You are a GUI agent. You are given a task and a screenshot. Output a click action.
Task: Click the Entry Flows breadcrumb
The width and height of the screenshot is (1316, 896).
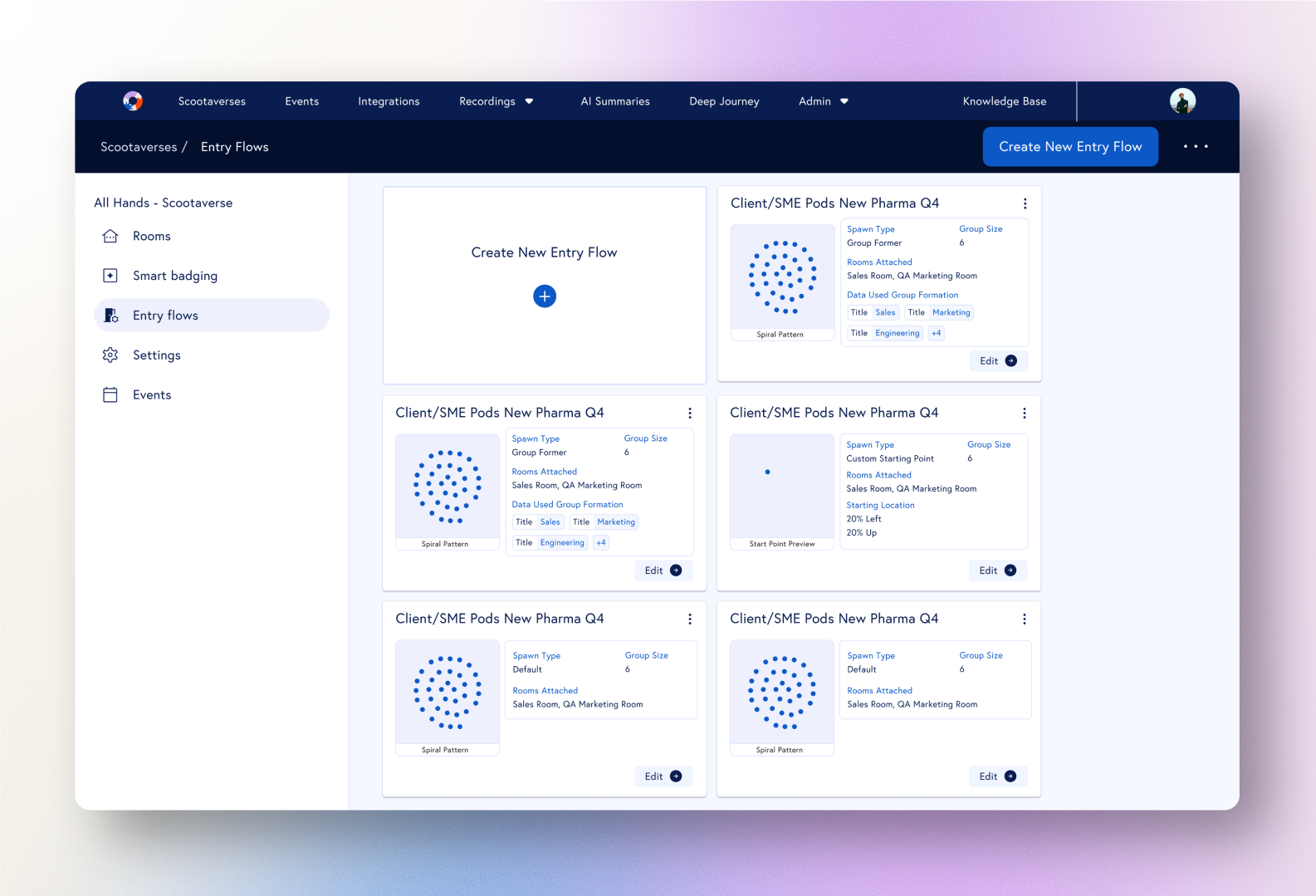(235, 147)
